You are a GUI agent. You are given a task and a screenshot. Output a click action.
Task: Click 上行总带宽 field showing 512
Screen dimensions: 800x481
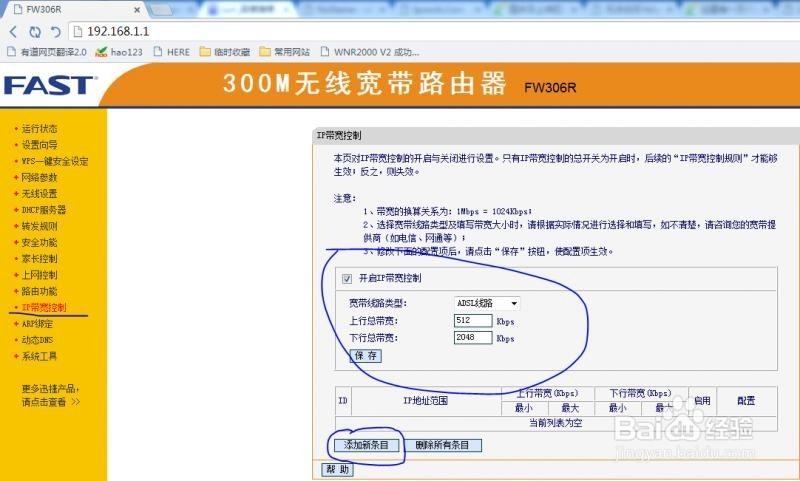click(473, 320)
